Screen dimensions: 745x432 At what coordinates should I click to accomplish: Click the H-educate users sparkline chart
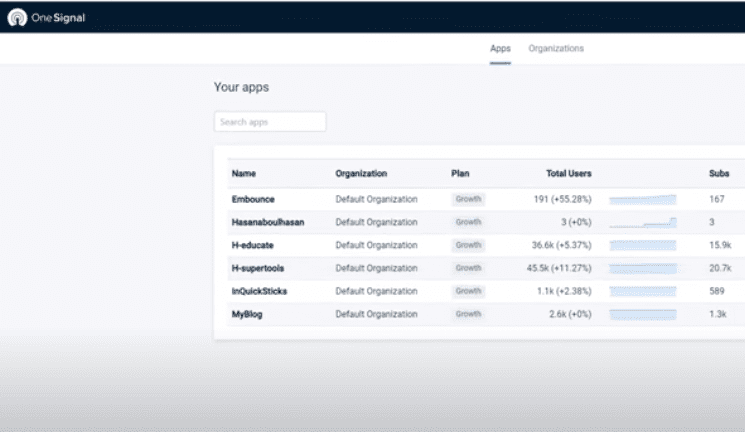coord(643,245)
